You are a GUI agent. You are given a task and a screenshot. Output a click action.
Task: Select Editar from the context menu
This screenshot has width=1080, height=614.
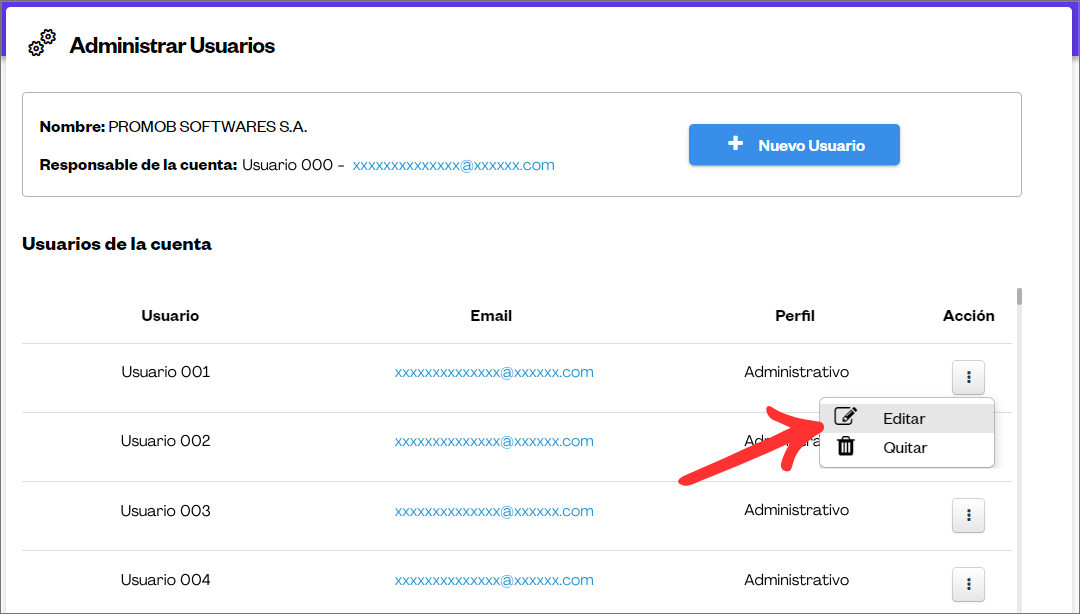904,418
